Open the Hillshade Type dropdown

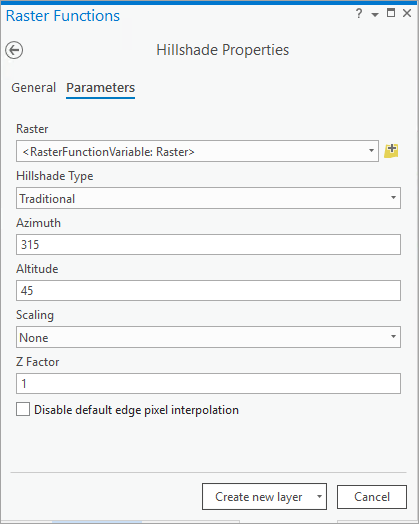(393, 198)
